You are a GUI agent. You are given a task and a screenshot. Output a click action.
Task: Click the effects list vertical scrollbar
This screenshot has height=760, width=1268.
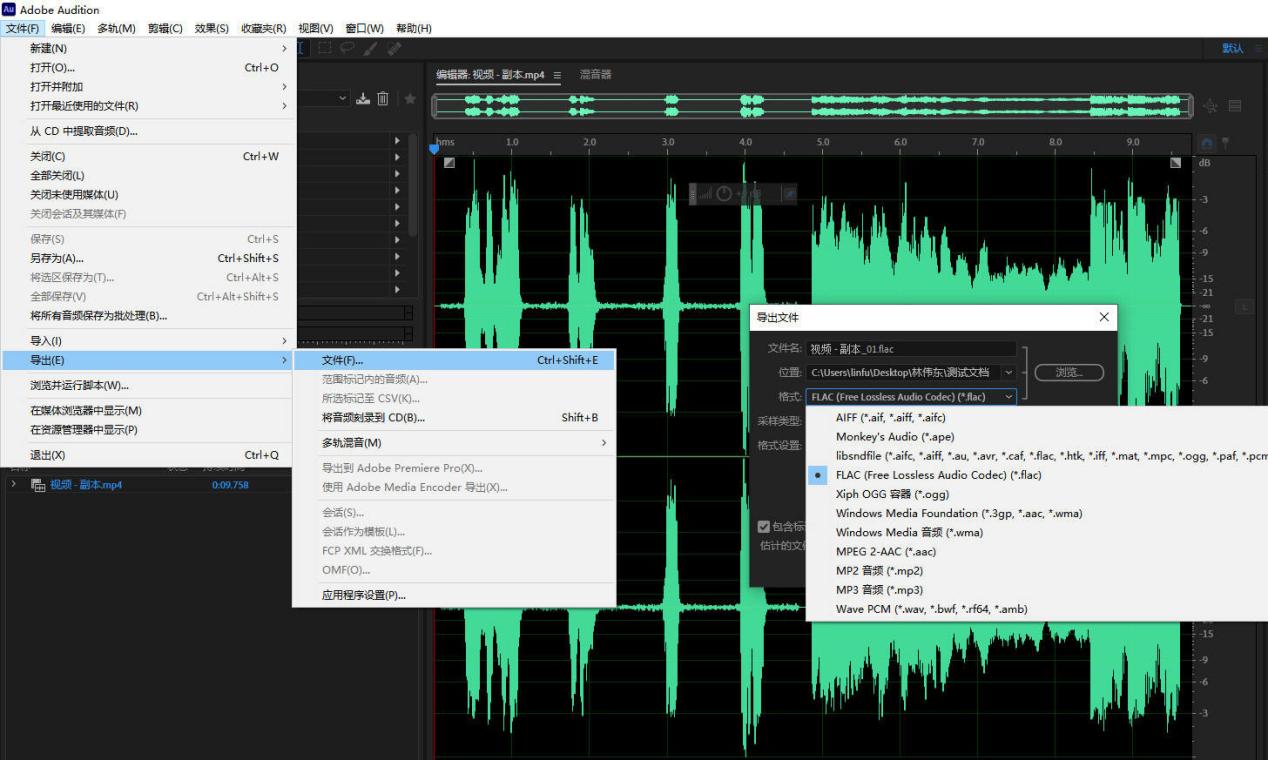(x=414, y=184)
